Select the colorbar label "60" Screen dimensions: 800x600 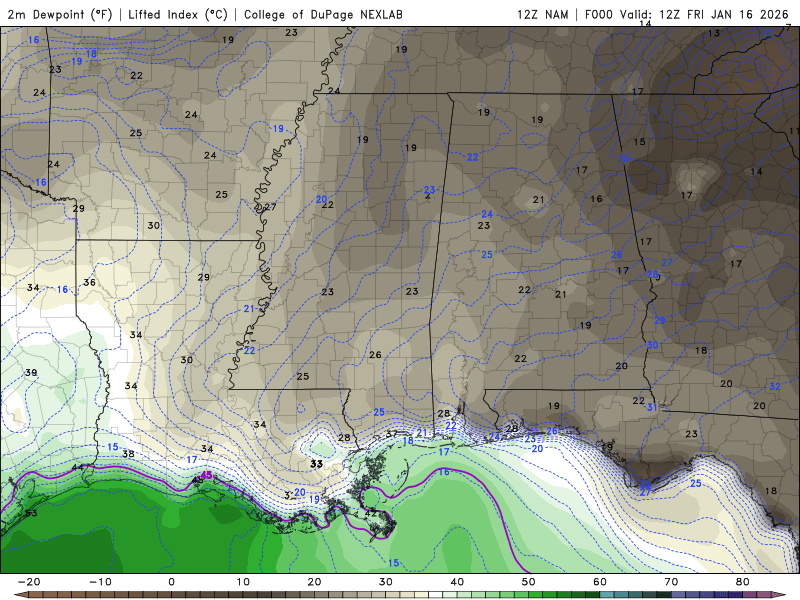pos(600,582)
